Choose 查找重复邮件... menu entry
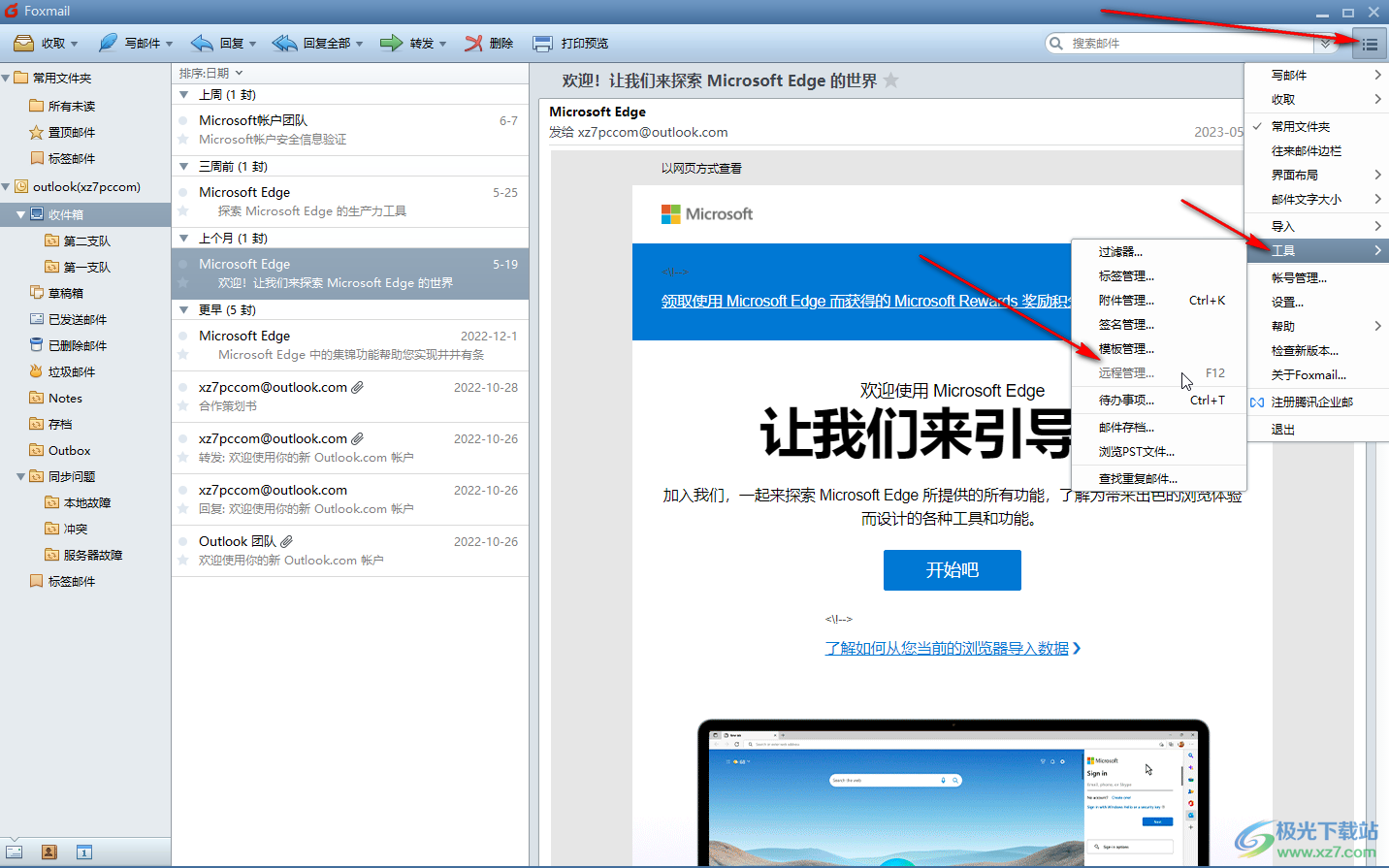Viewport: 1389px width, 868px height. click(x=1159, y=478)
